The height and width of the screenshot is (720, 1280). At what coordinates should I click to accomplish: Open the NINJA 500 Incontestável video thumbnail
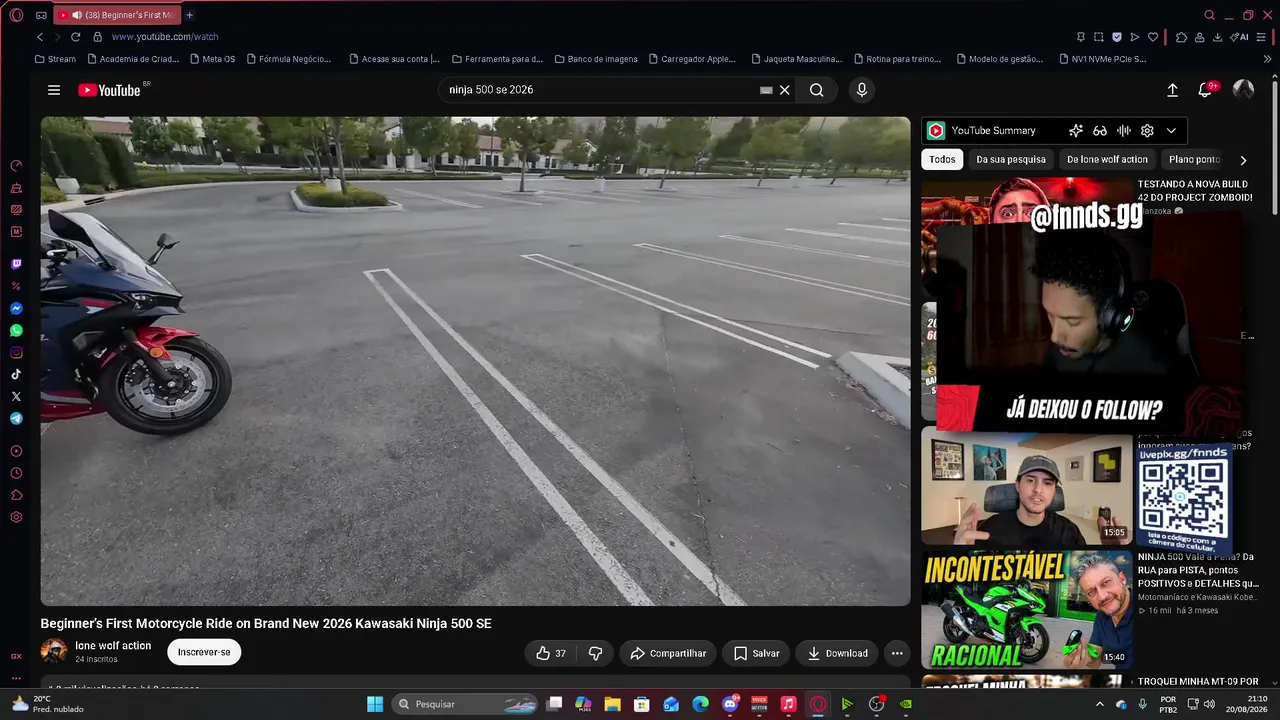click(1026, 609)
